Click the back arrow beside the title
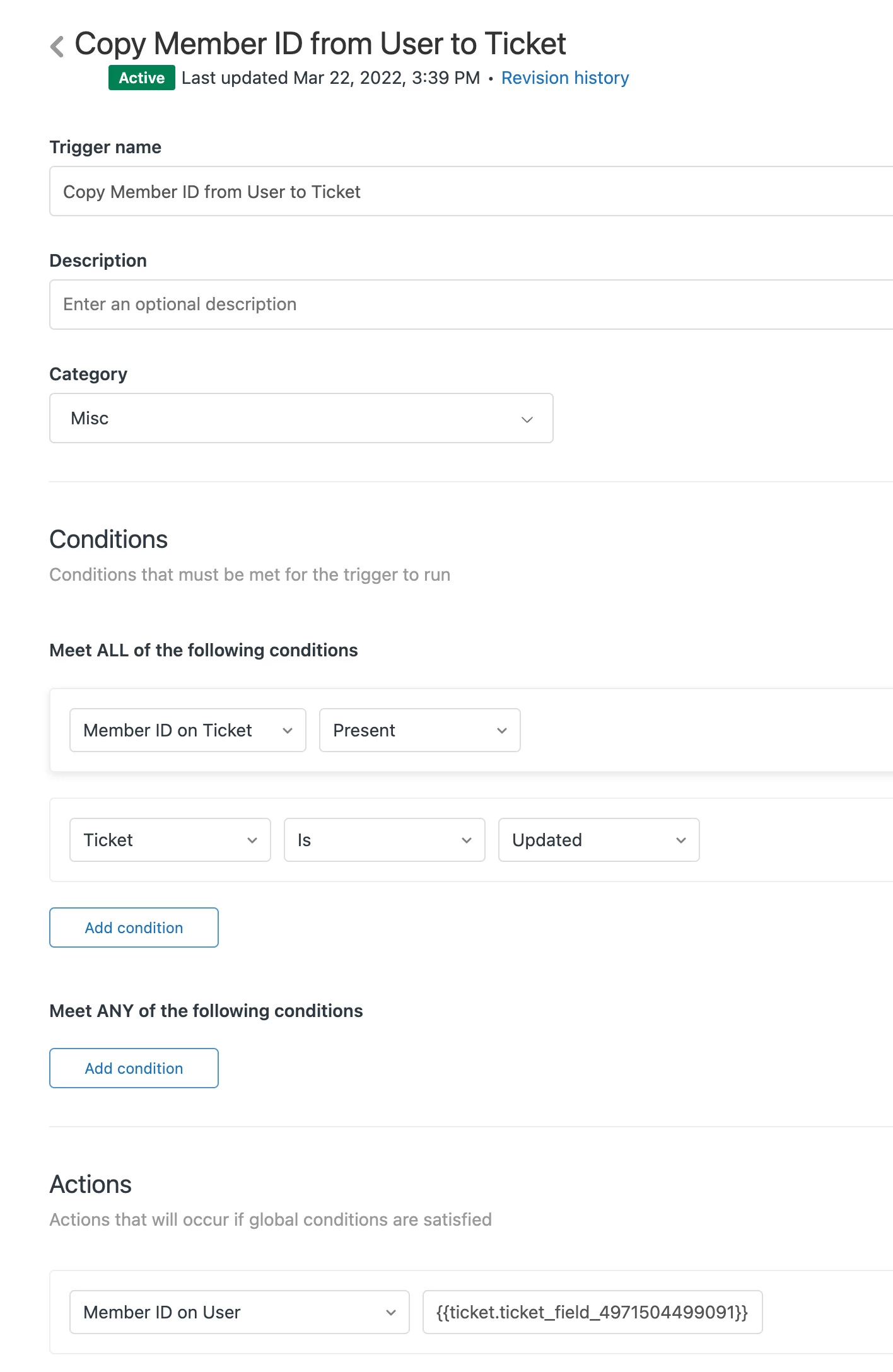893x1372 pixels. tap(57, 46)
